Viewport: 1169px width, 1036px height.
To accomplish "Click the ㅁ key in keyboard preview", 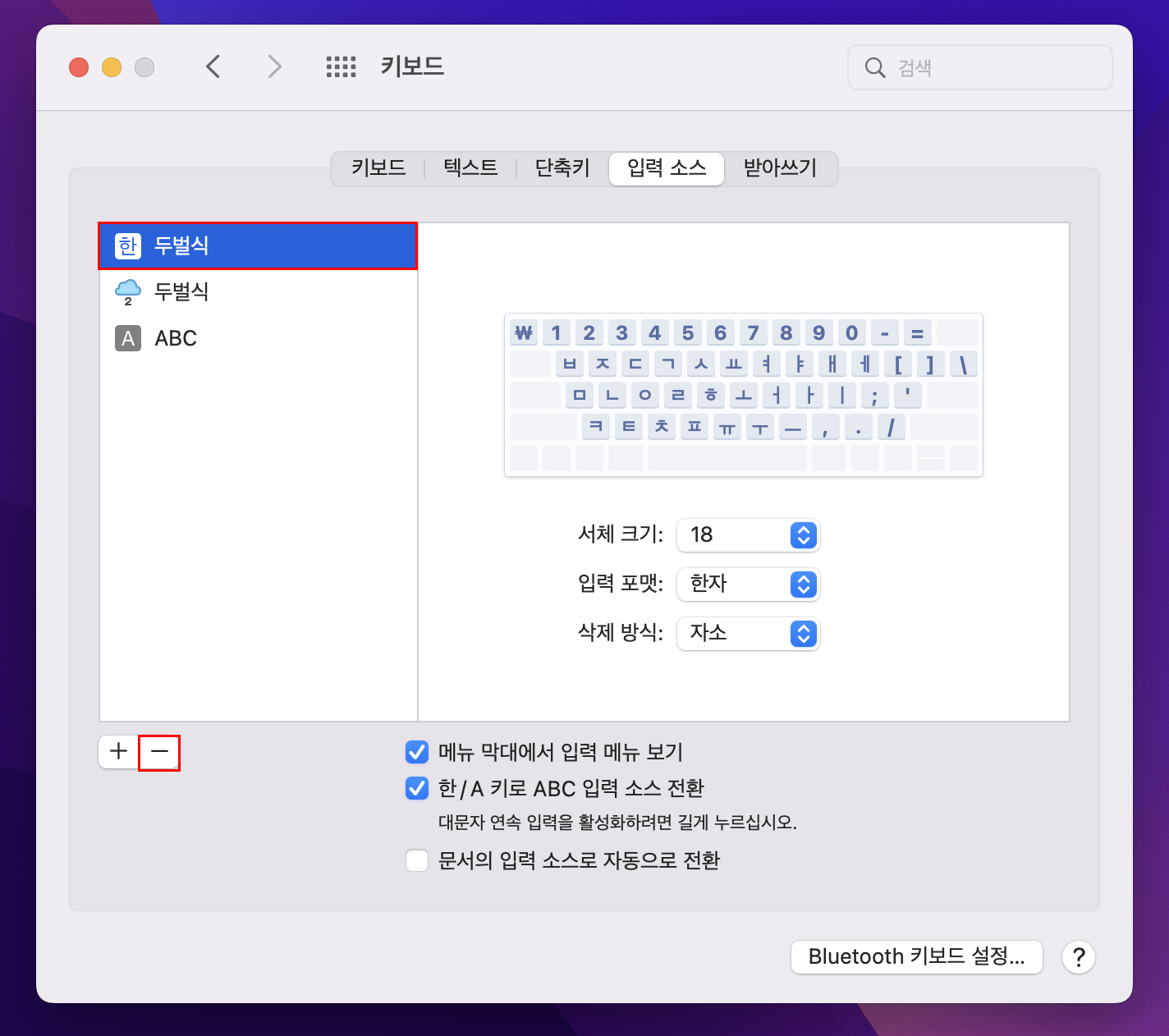I will [x=580, y=395].
